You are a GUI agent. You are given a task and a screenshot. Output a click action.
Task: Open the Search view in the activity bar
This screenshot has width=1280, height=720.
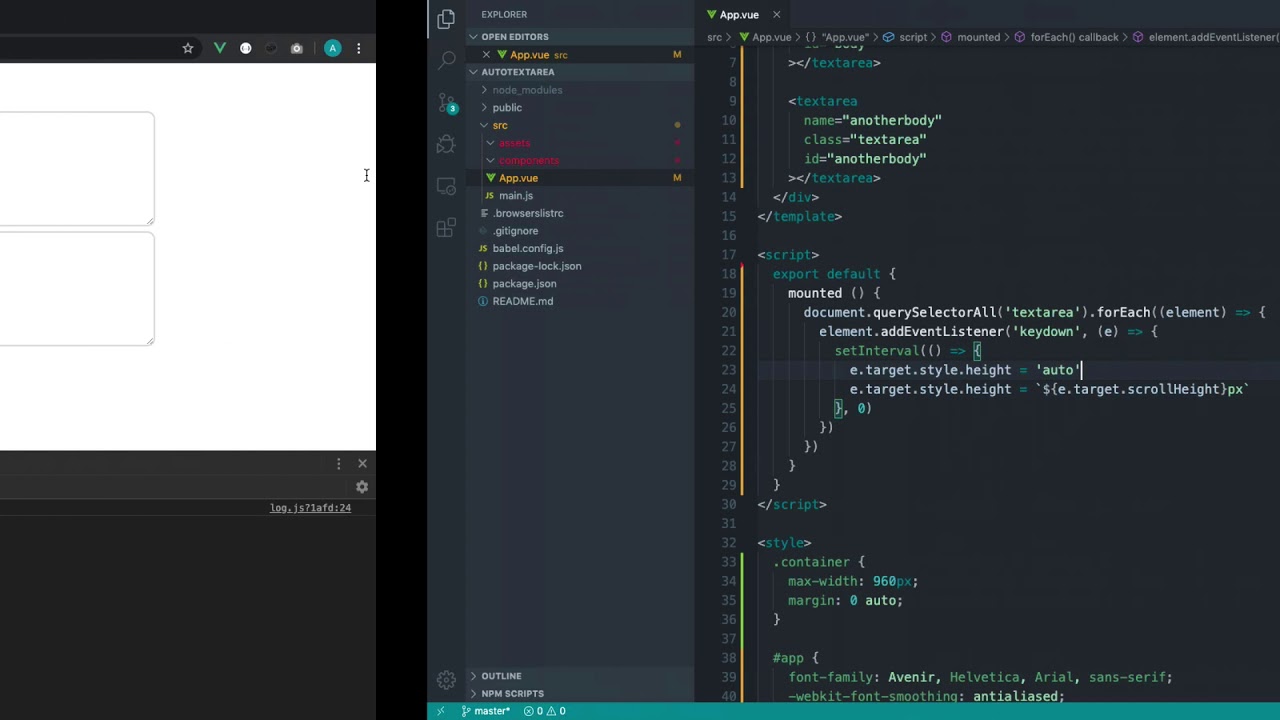[446, 61]
